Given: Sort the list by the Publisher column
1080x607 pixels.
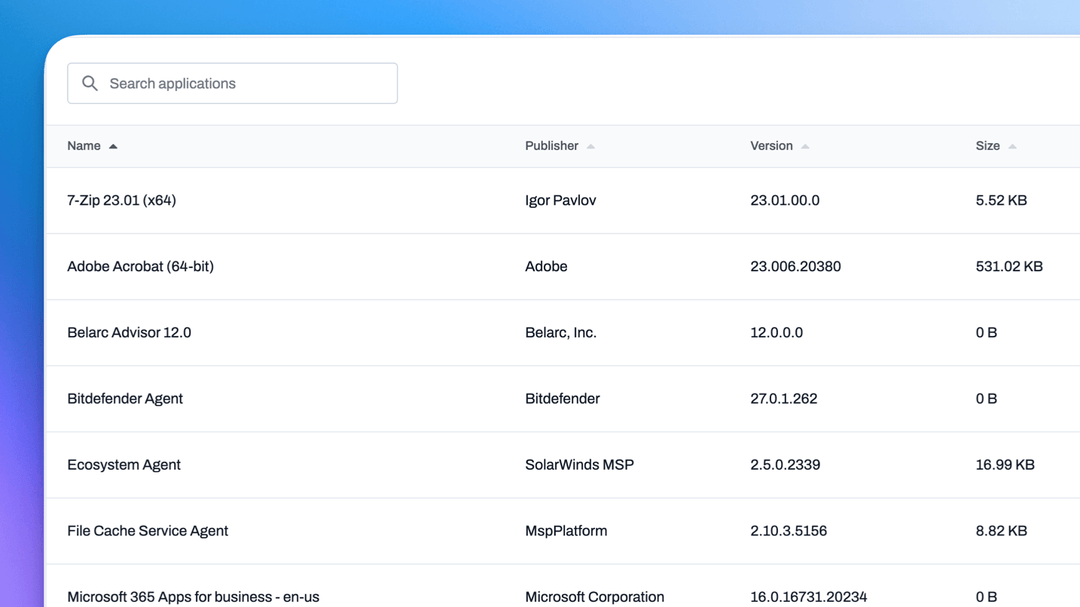Looking at the screenshot, I should [x=550, y=145].
